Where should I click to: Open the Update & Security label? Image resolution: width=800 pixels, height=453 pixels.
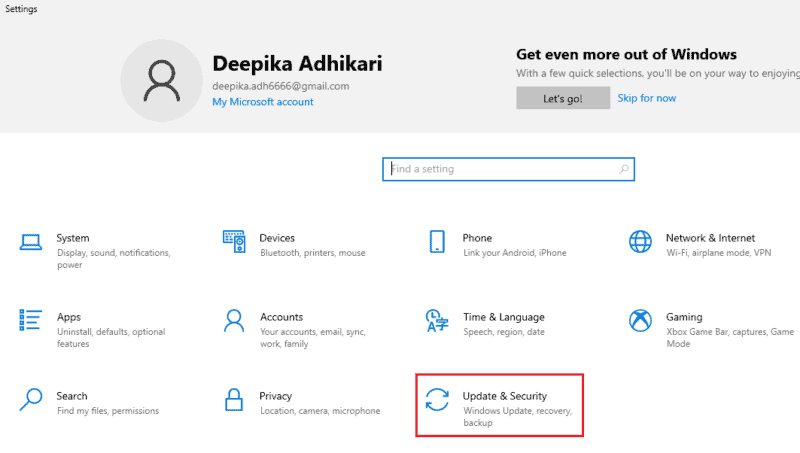[504, 396]
